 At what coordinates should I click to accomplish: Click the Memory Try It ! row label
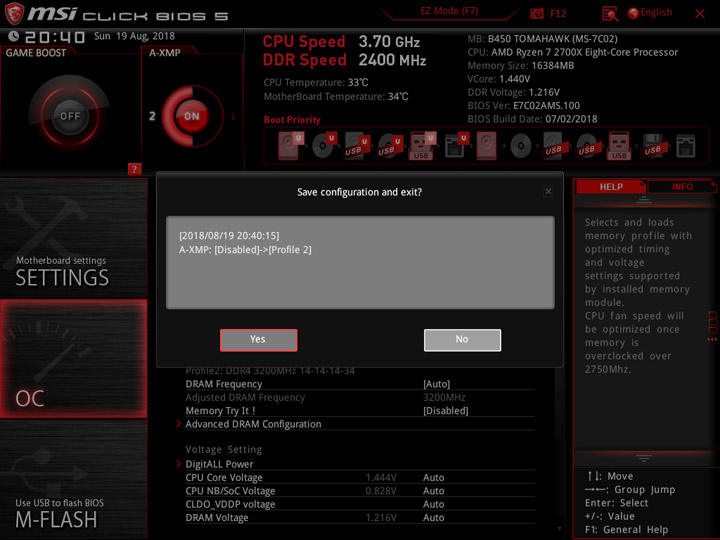220,411
